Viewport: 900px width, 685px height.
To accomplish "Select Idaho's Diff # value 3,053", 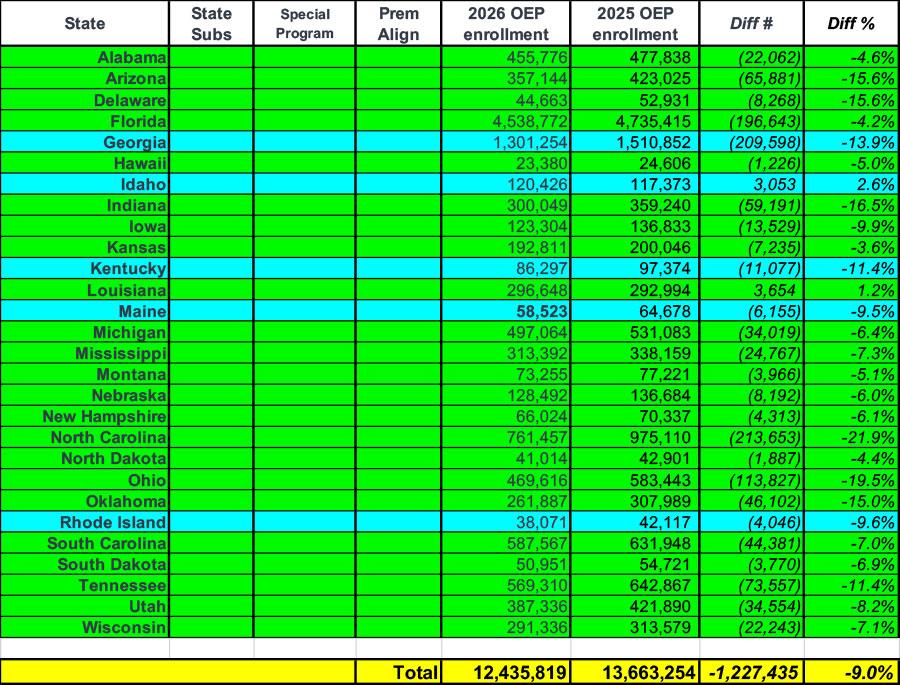I will (x=767, y=184).
